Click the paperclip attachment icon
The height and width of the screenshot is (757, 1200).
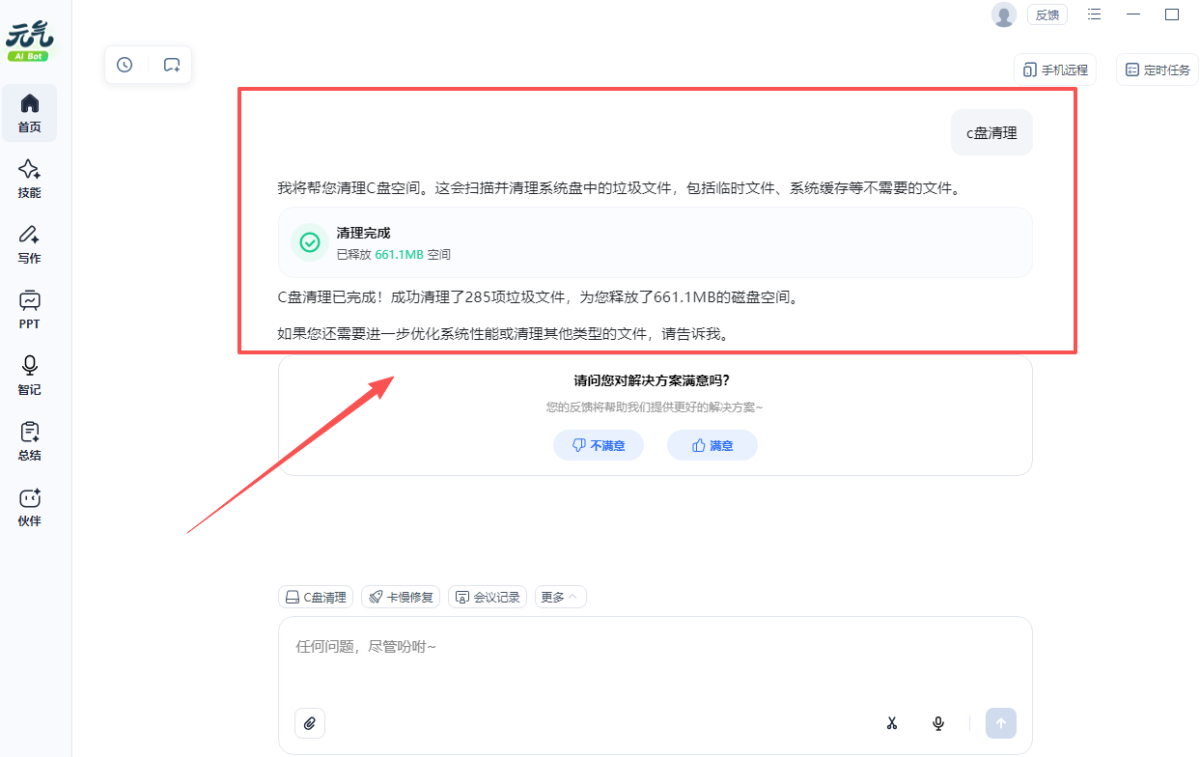click(x=310, y=723)
